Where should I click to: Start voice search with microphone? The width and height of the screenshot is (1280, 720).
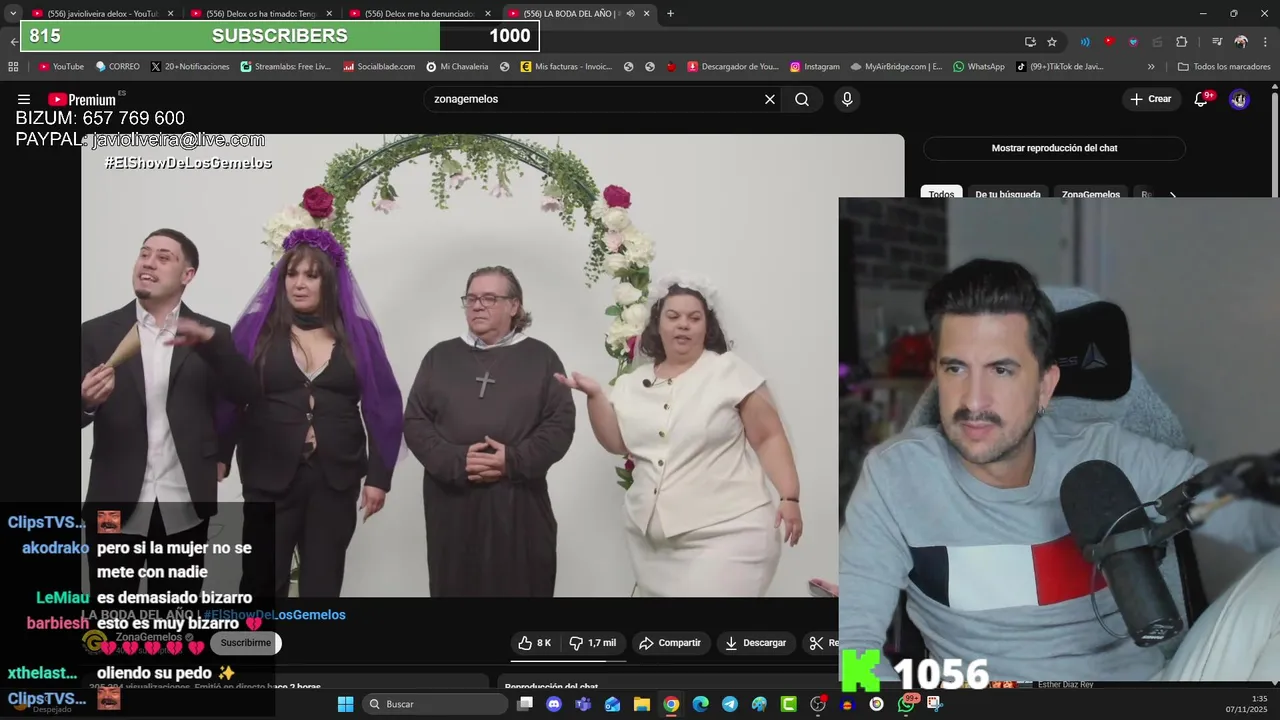[847, 99]
